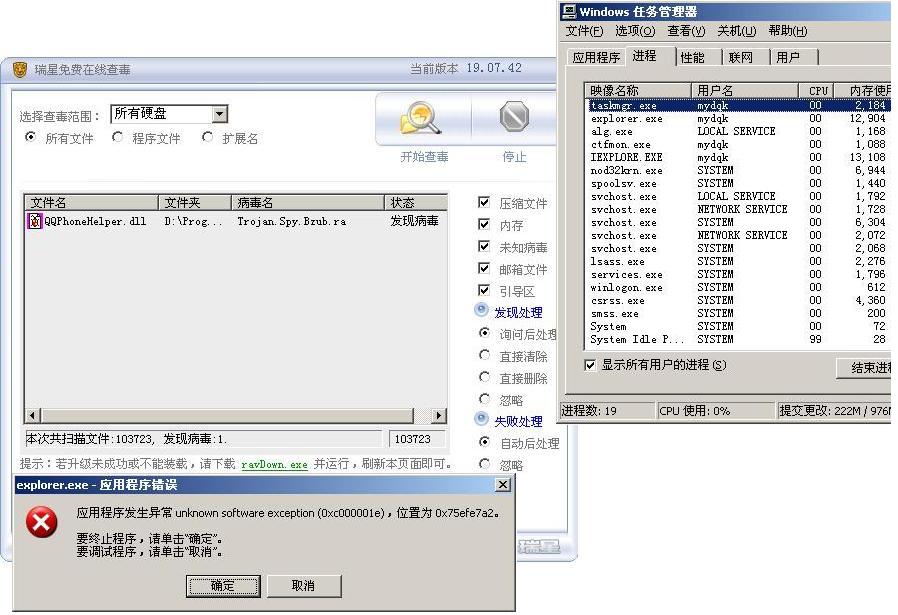Click the 停止 label
The image size is (898, 615).
click(x=514, y=156)
